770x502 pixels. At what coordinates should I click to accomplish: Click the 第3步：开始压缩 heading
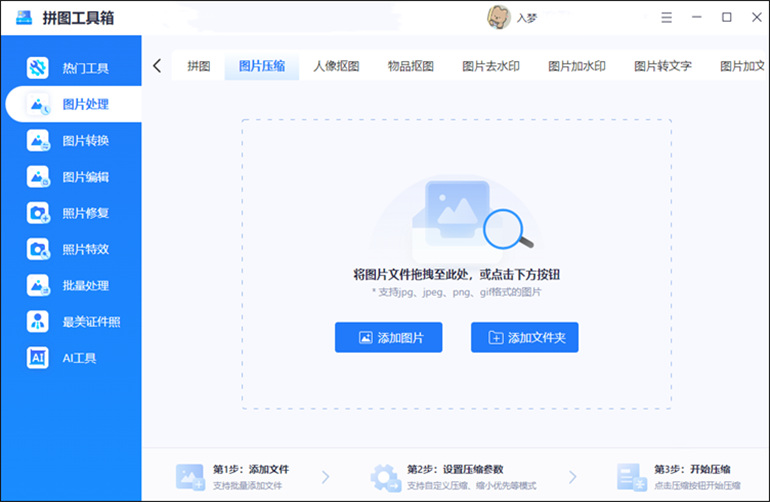(692, 469)
